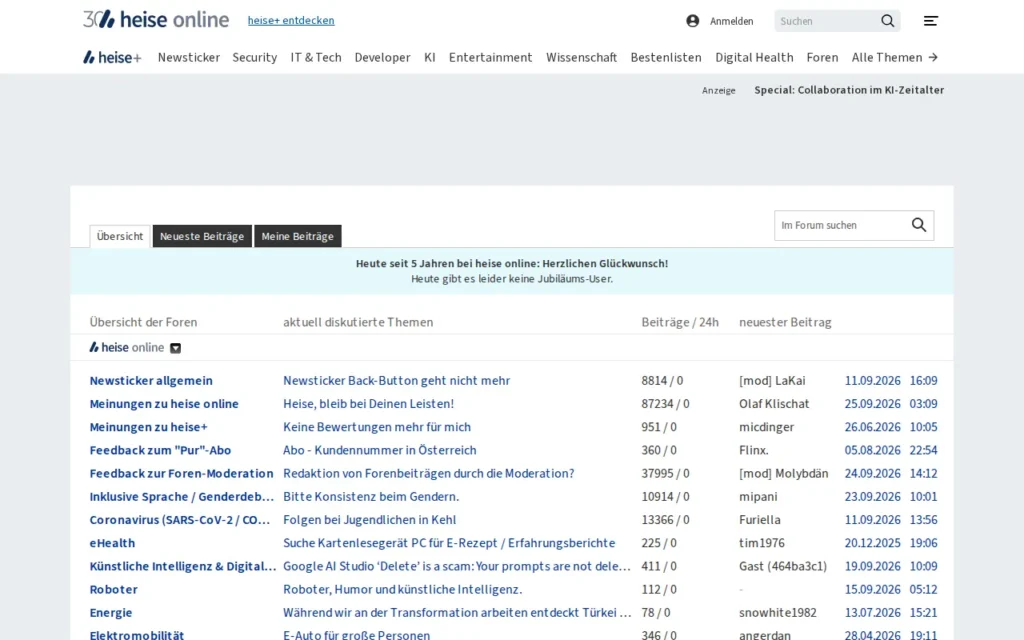
Task: Open Foren navigation item
Action: pos(822,57)
